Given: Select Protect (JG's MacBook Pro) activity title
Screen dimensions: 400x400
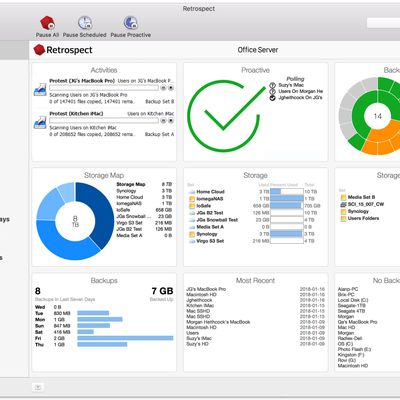Looking at the screenshot, I should pos(82,81).
